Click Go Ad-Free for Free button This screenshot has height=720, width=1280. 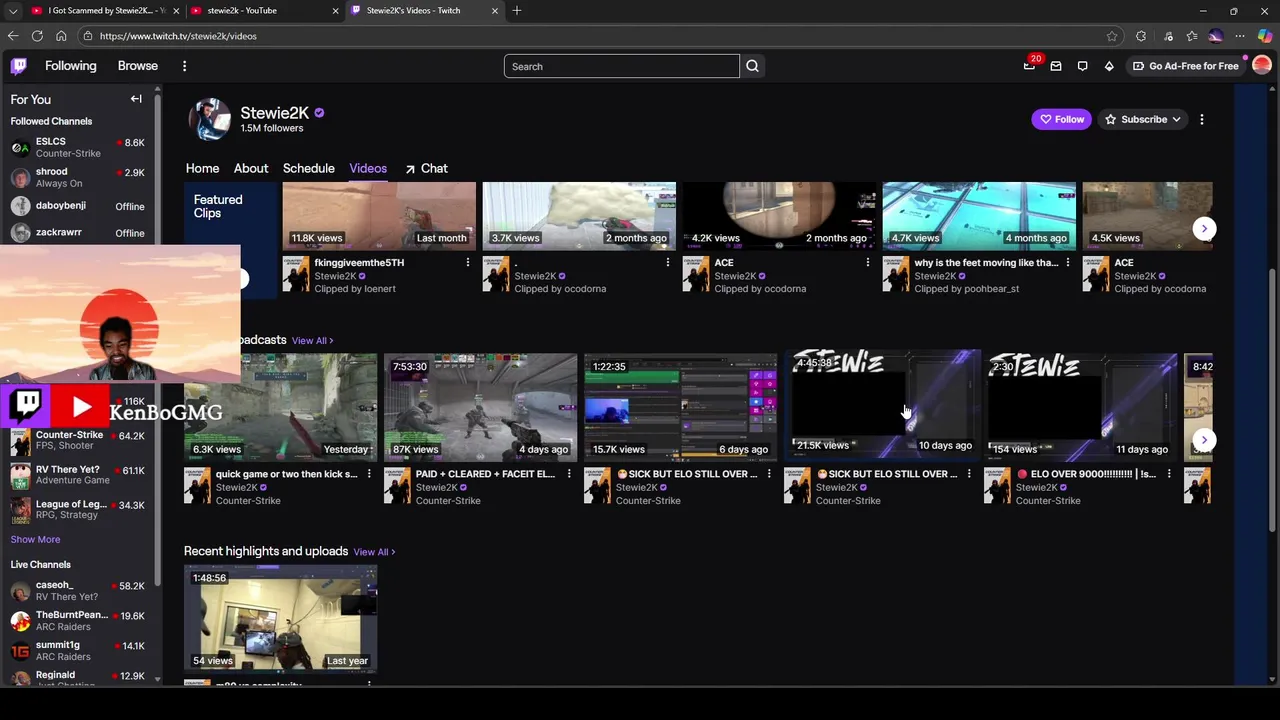click(x=1185, y=66)
